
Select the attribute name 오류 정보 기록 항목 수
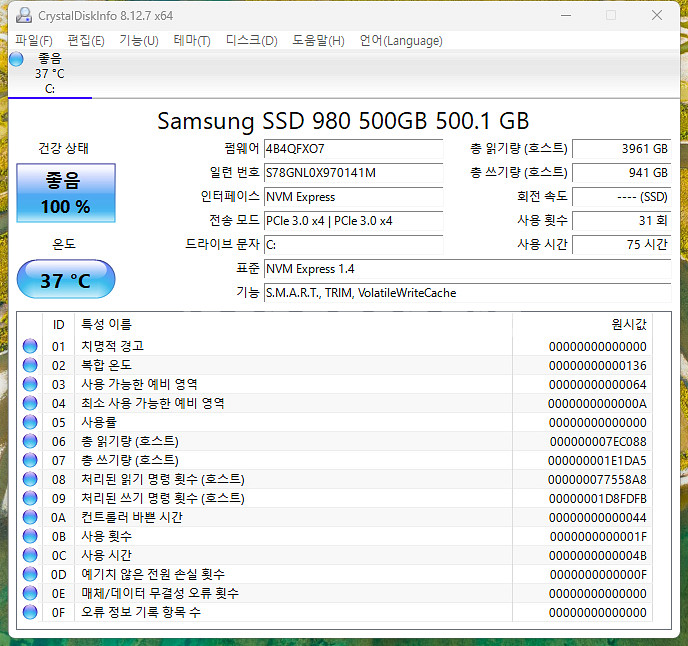click(x=141, y=612)
